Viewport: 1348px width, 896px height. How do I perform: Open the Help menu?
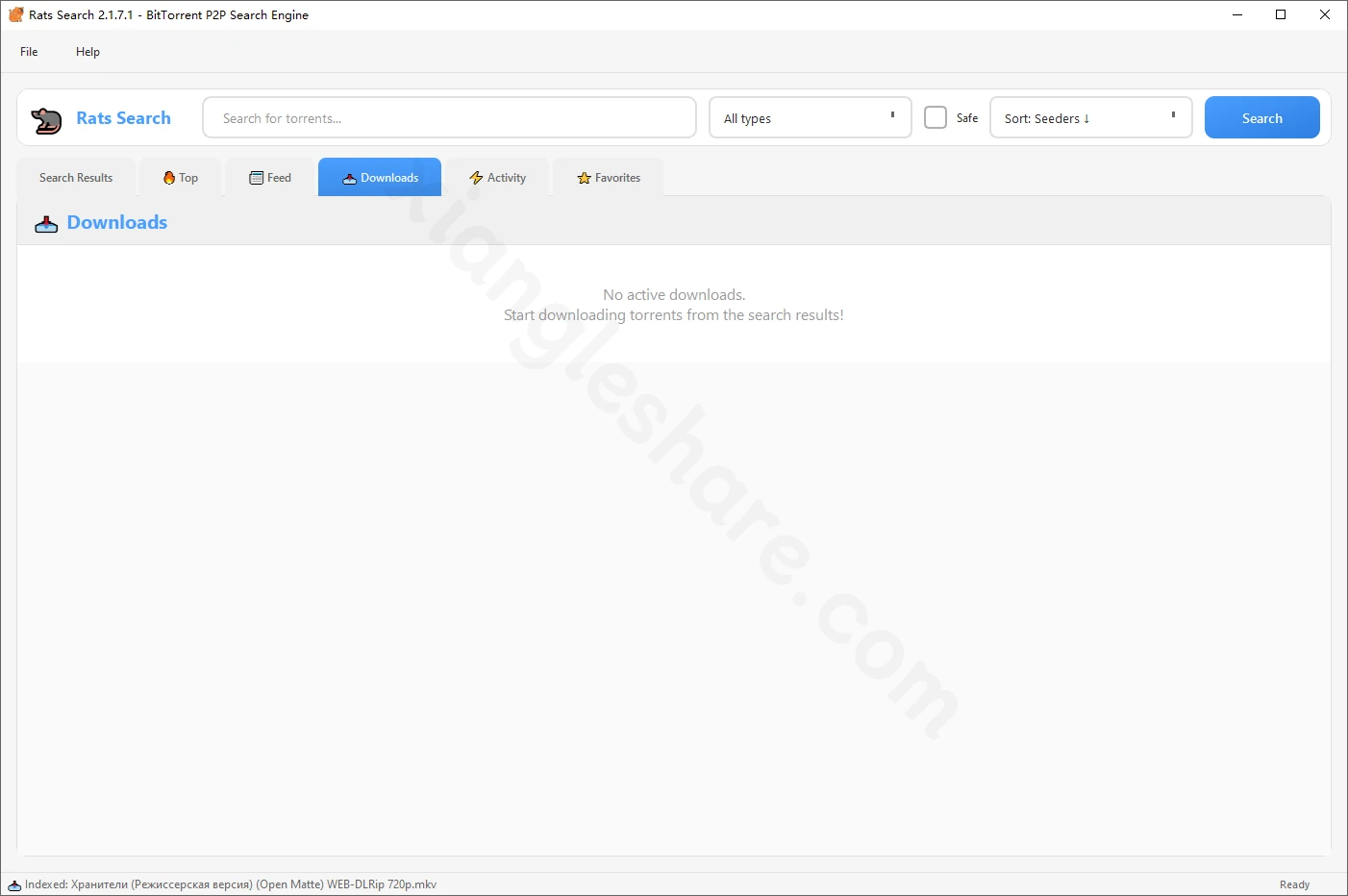pos(87,52)
